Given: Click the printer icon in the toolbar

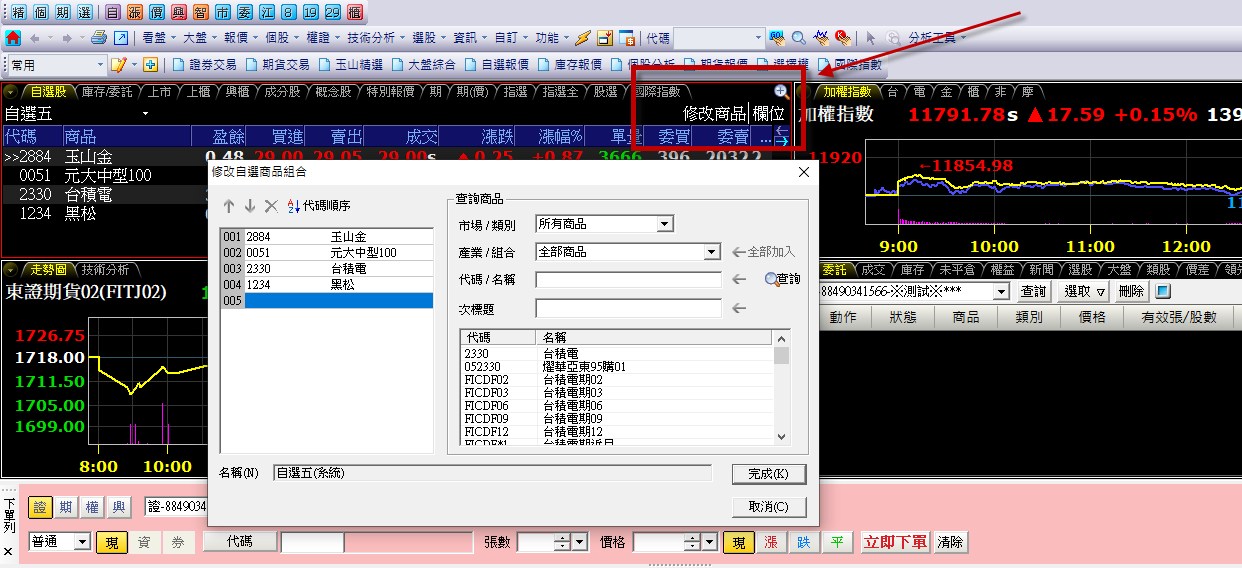Looking at the screenshot, I should tap(99, 38).
